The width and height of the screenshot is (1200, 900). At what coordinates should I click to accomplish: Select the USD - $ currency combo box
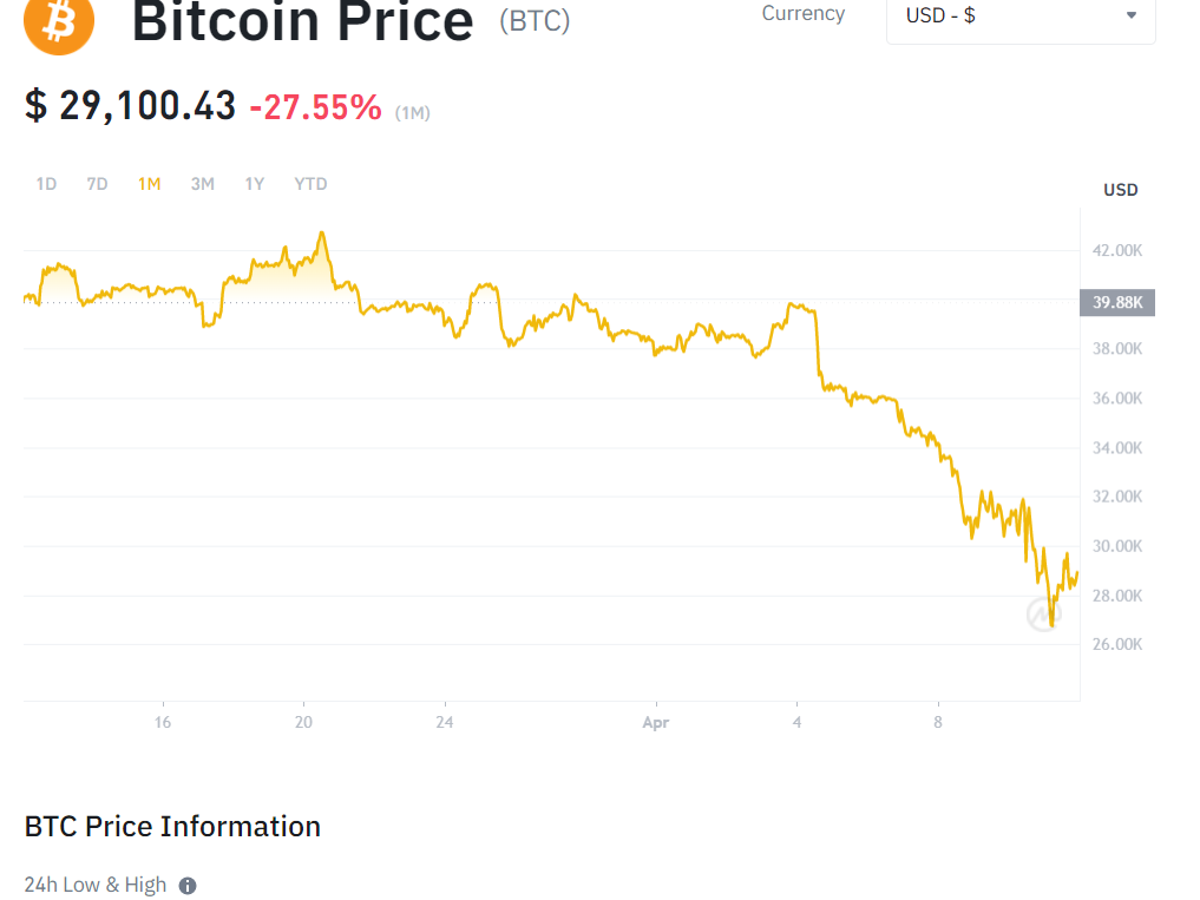coord(1020,17)
